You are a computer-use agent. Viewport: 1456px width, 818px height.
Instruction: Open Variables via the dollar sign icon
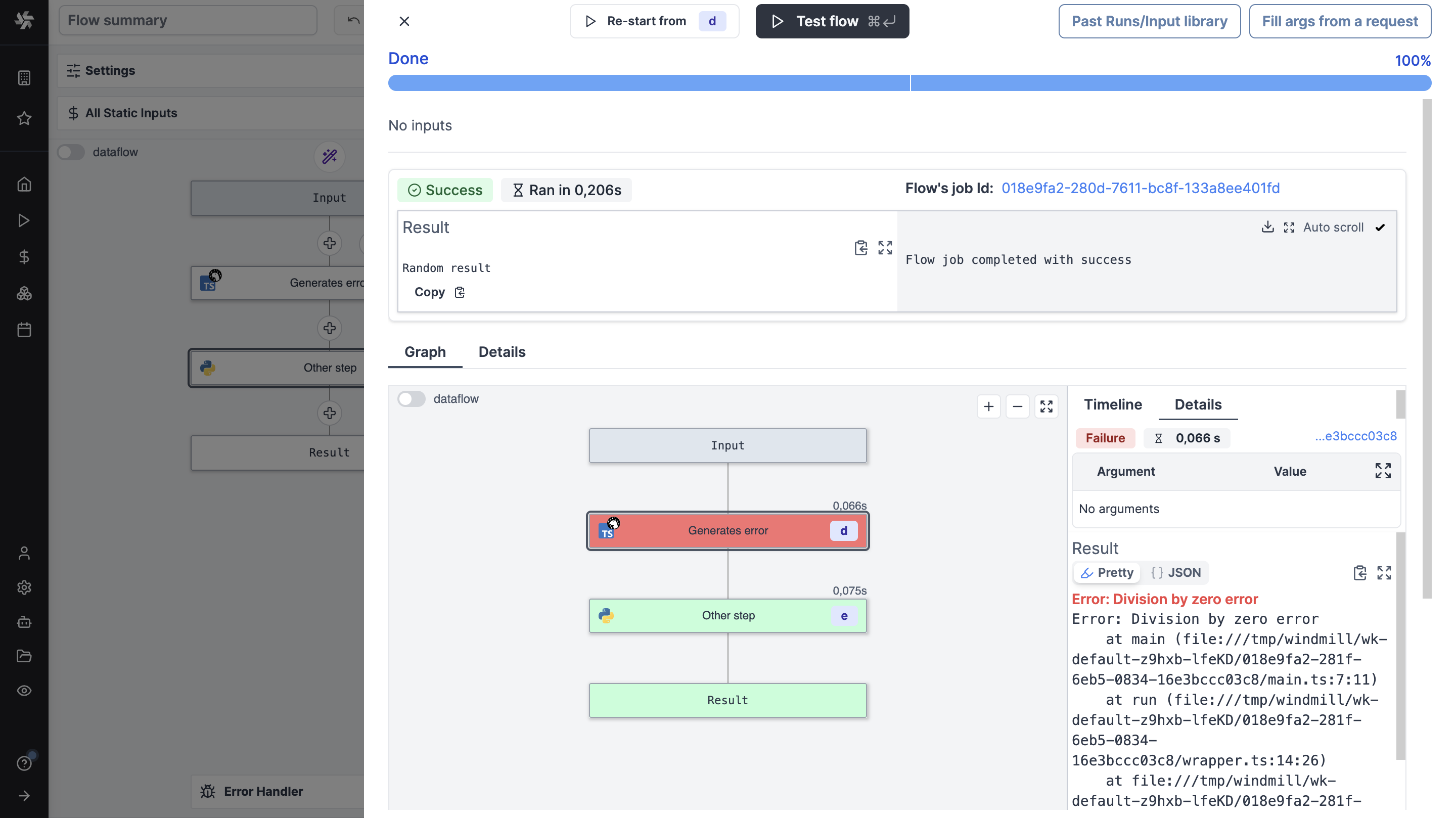pos(24,257)
